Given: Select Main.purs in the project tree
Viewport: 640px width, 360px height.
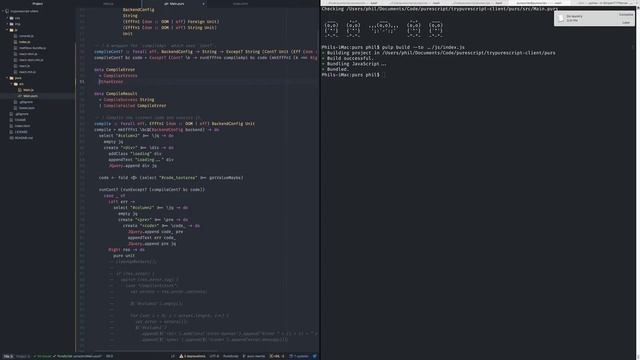Looking at the screenshot, I should tap(30, 96).
